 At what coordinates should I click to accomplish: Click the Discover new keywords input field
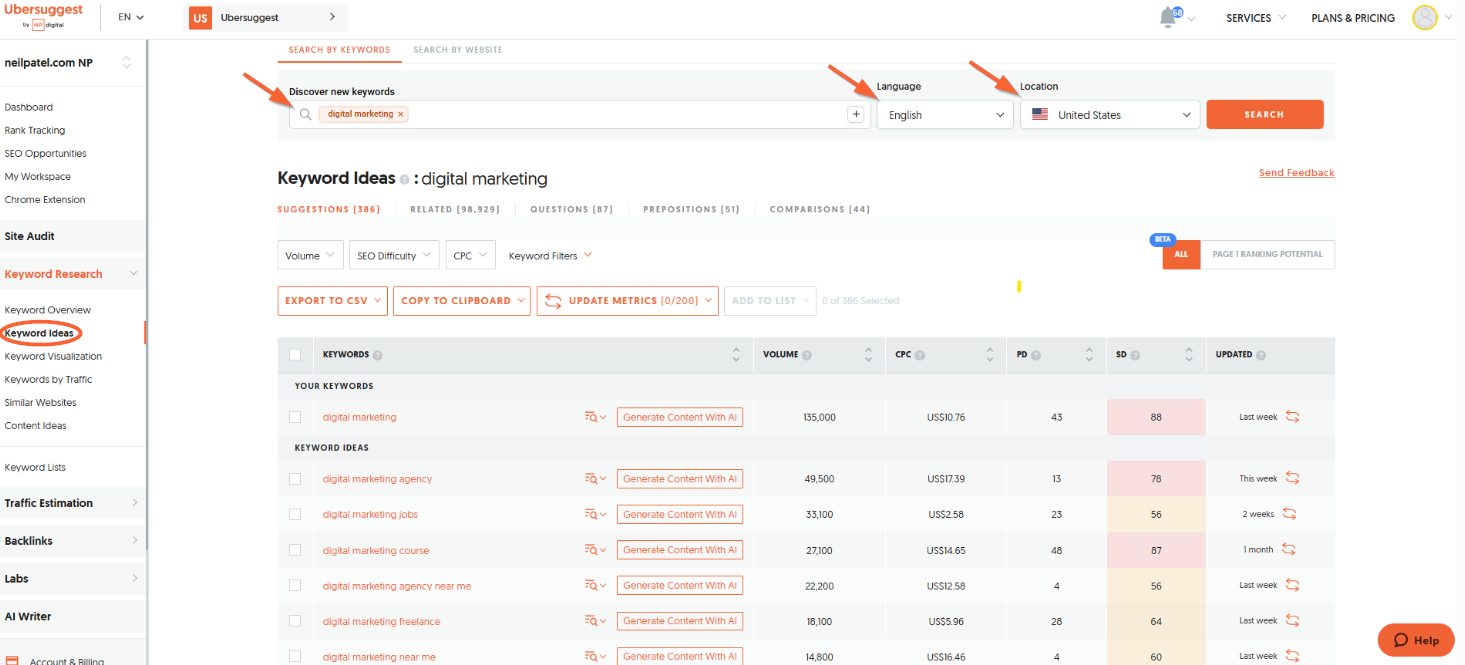(x=620, y=114)
